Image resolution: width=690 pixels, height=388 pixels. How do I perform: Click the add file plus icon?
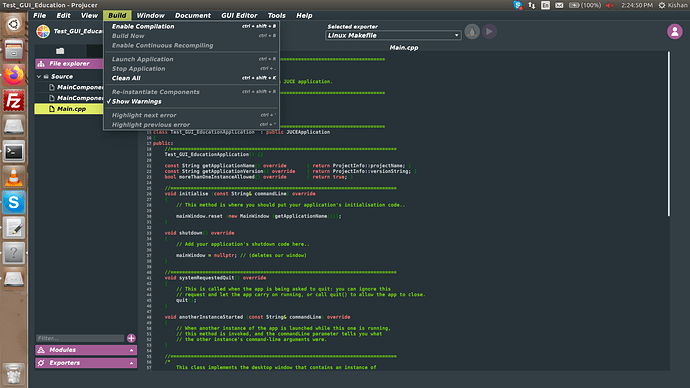(131, 338)
